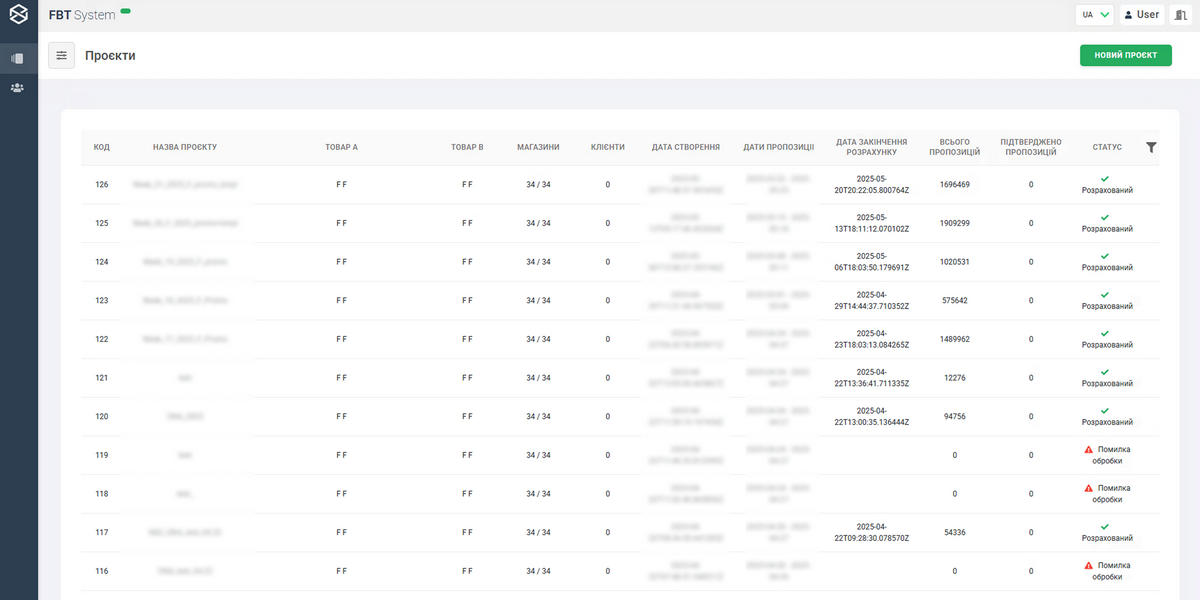
Task: Toggle the sliders menu button beside Проєкти
Action: tap(62, 56)
